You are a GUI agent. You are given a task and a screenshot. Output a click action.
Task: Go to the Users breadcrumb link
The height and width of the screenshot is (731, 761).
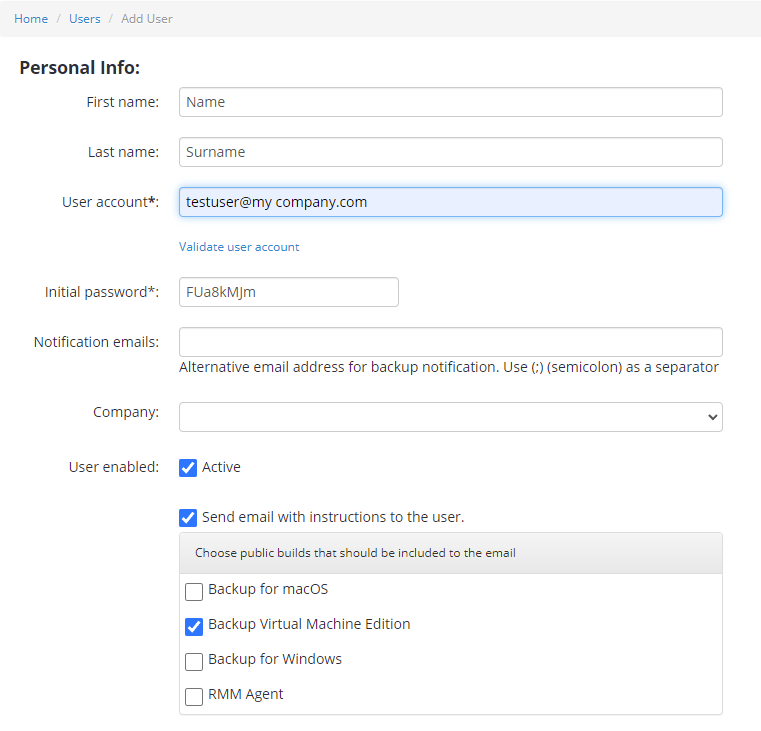[x=84, y=19]
